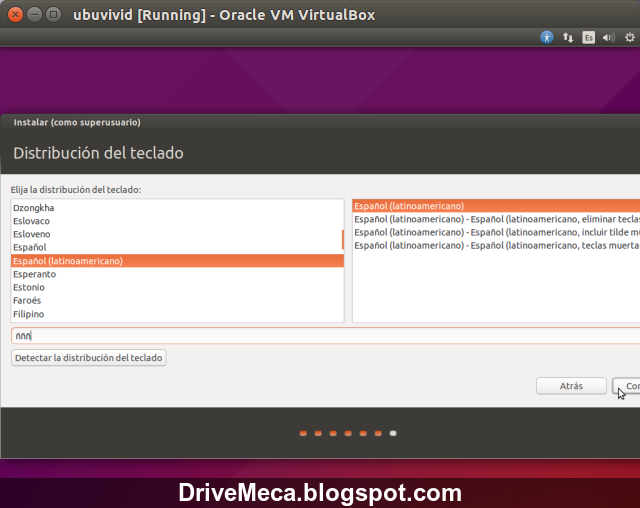Click the language list scrollbar handle
This screenshot has width=640, height=508.
pyautogui.click(x=343, y=240)
